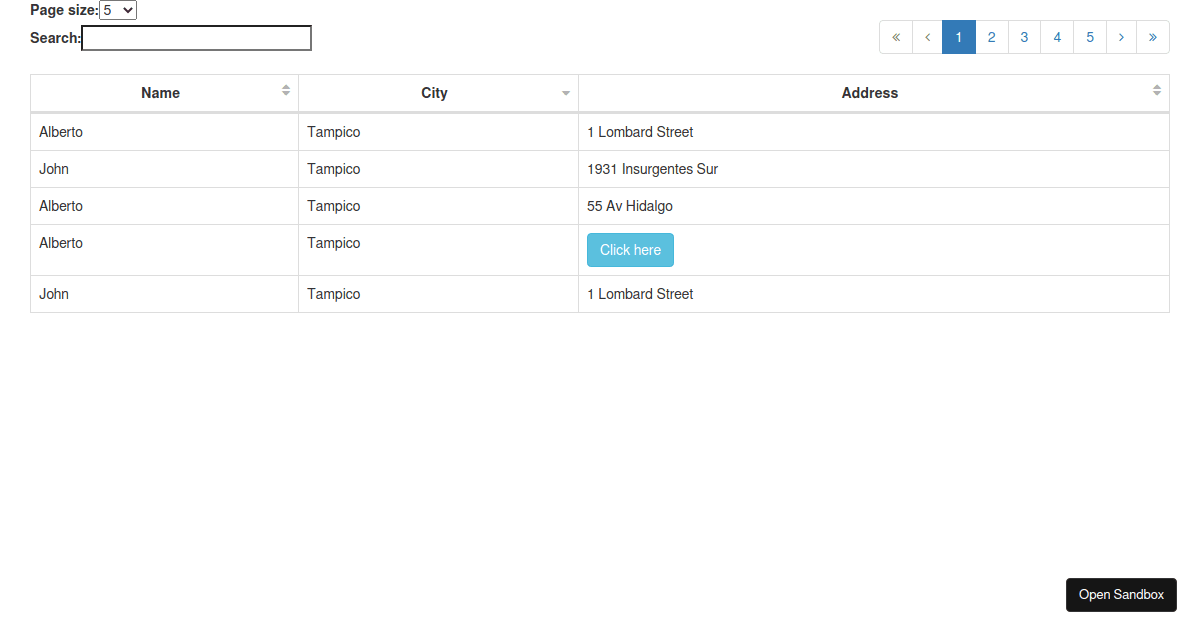Click the sort icon on the Name column
This screenshot has width=1200, height=630.
click(x=287, y=92)
